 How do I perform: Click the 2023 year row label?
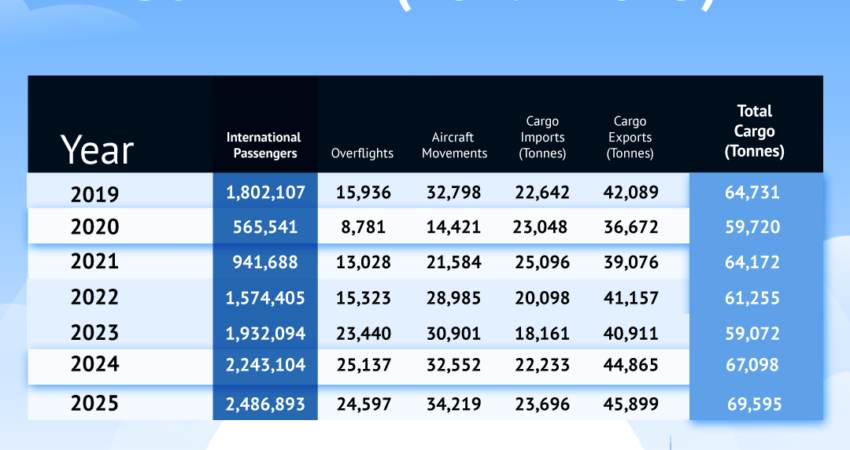(x=94, y=333)
